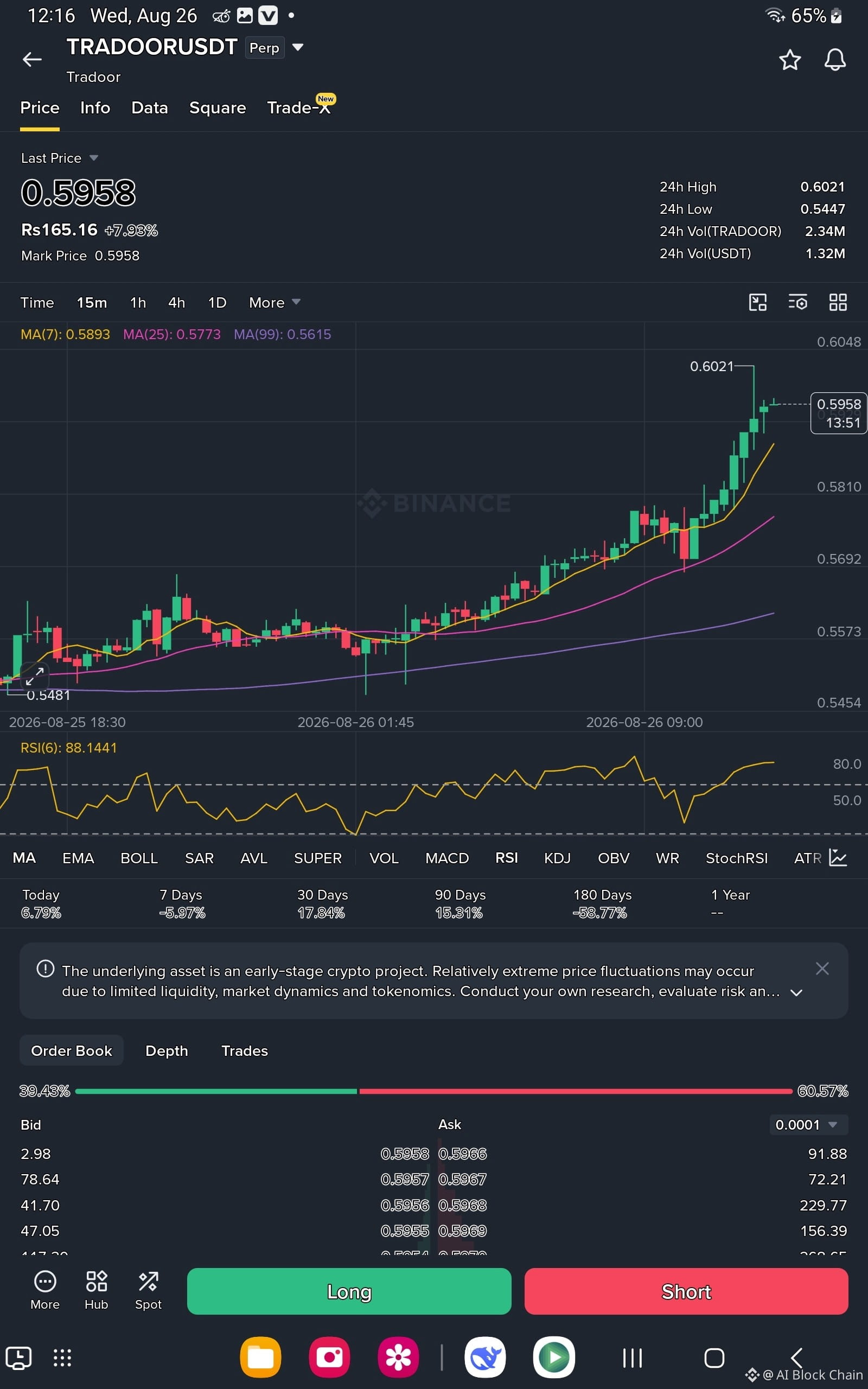Viewport: 868px width, 1389px height.
Task: Toggle the EMA indicator
Action: point(78,858)
